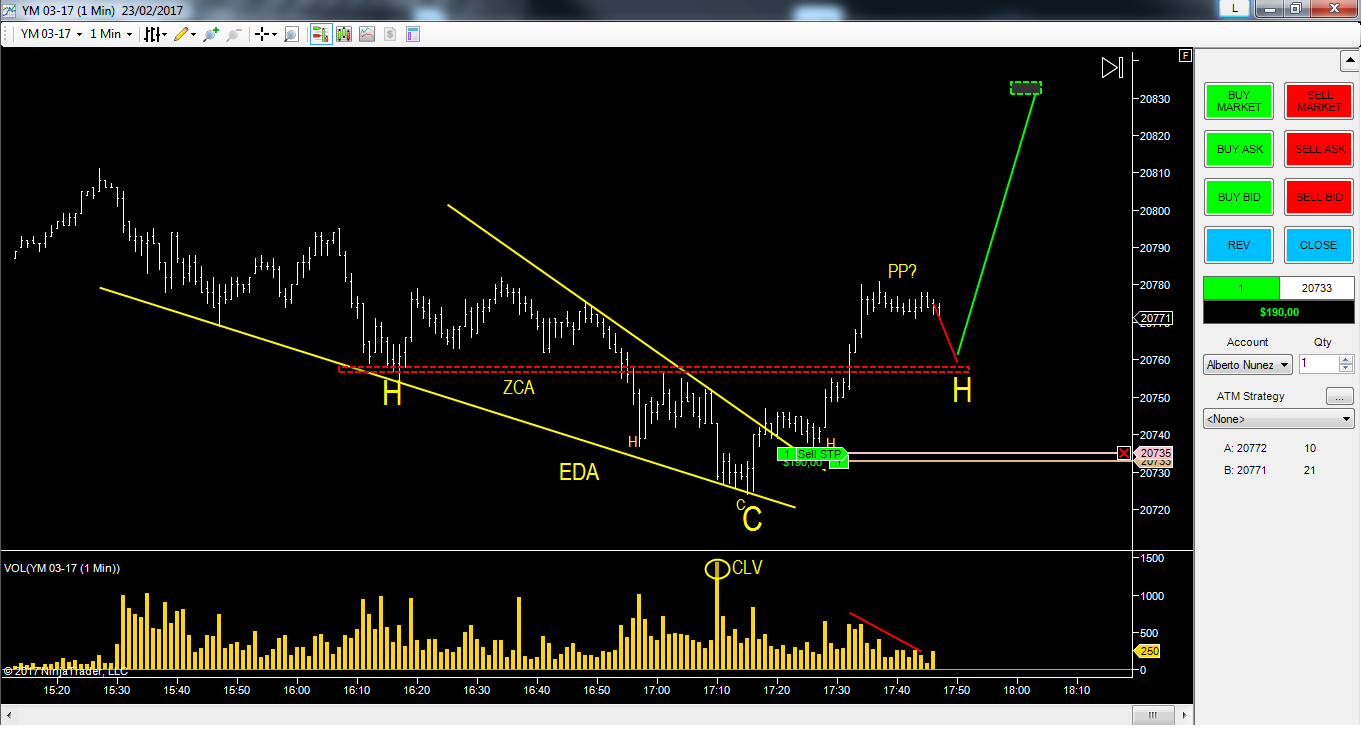Select the crosshair cursor tool
The image size is (1361, 736).
264,34
